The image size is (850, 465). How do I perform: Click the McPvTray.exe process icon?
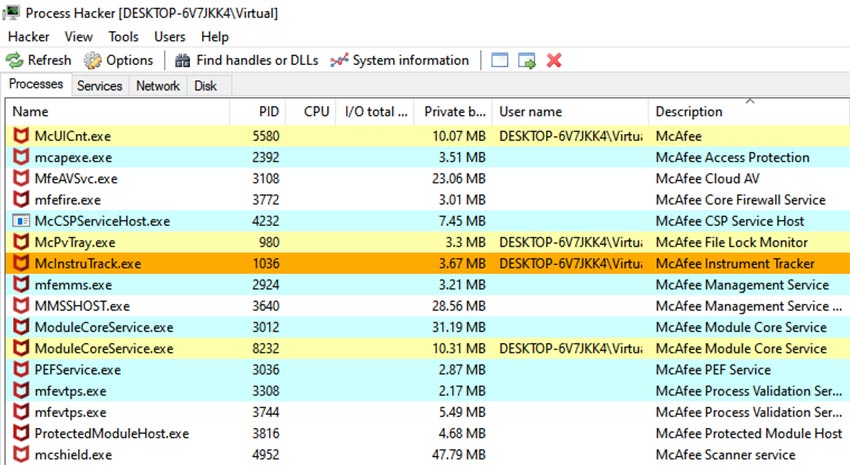coord(21,242)
